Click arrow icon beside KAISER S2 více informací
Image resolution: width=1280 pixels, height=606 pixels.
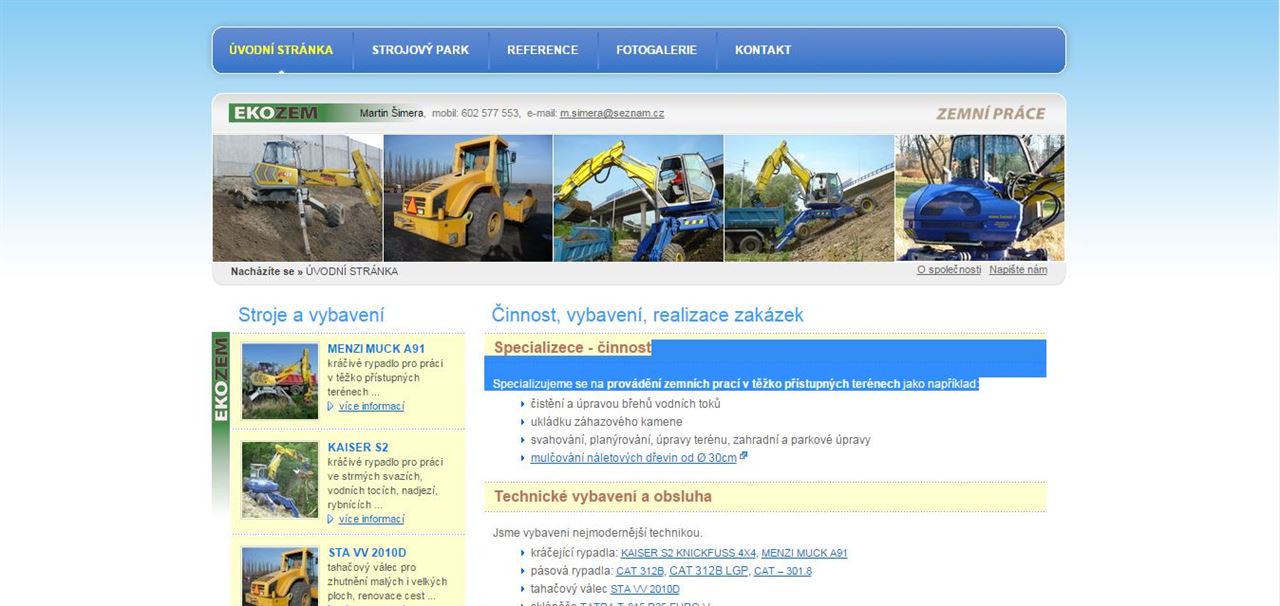point(331,519)
